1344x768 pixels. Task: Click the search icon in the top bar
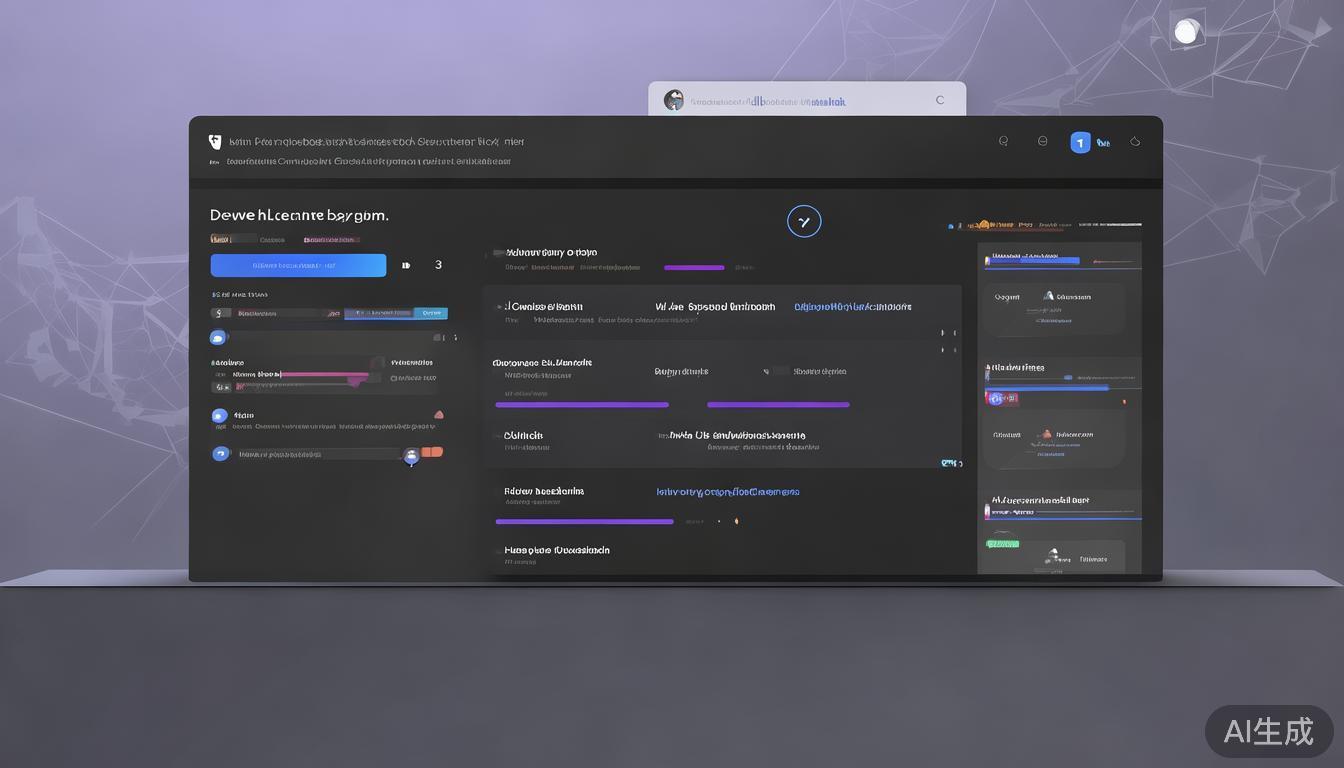(1003, 142)
